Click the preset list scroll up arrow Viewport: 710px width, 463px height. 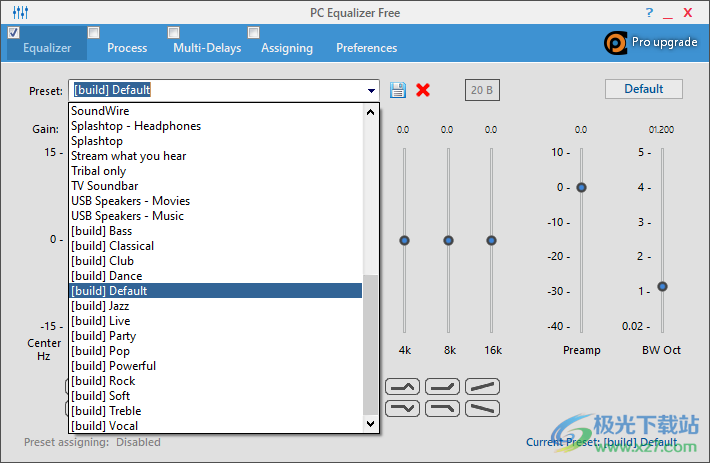370,112
